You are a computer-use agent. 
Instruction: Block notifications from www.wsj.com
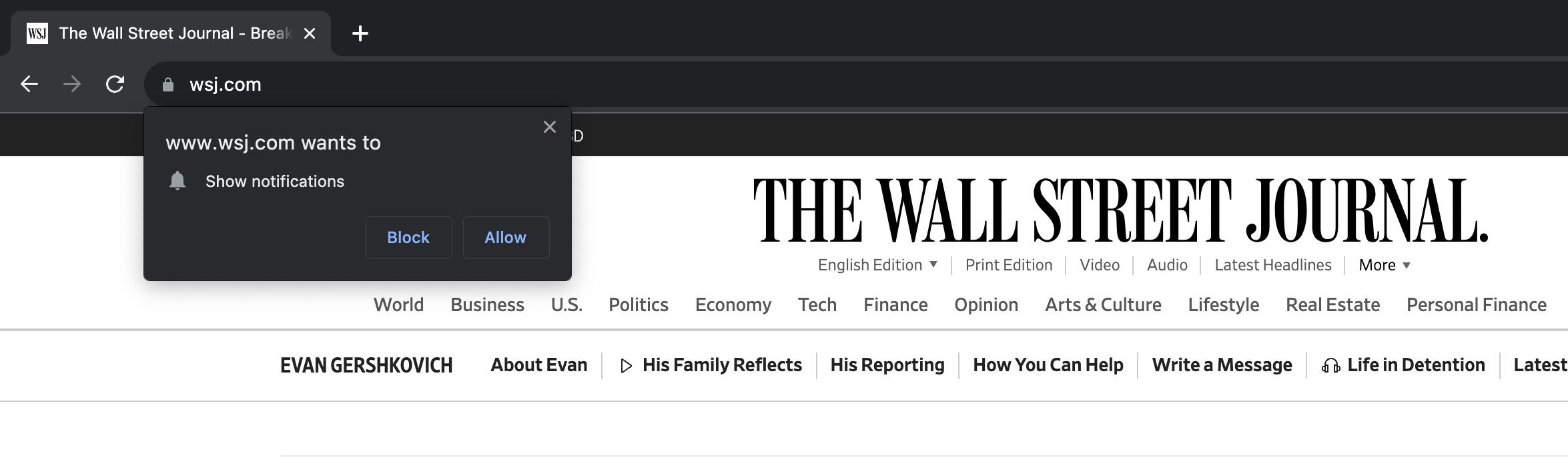(408, 237)
